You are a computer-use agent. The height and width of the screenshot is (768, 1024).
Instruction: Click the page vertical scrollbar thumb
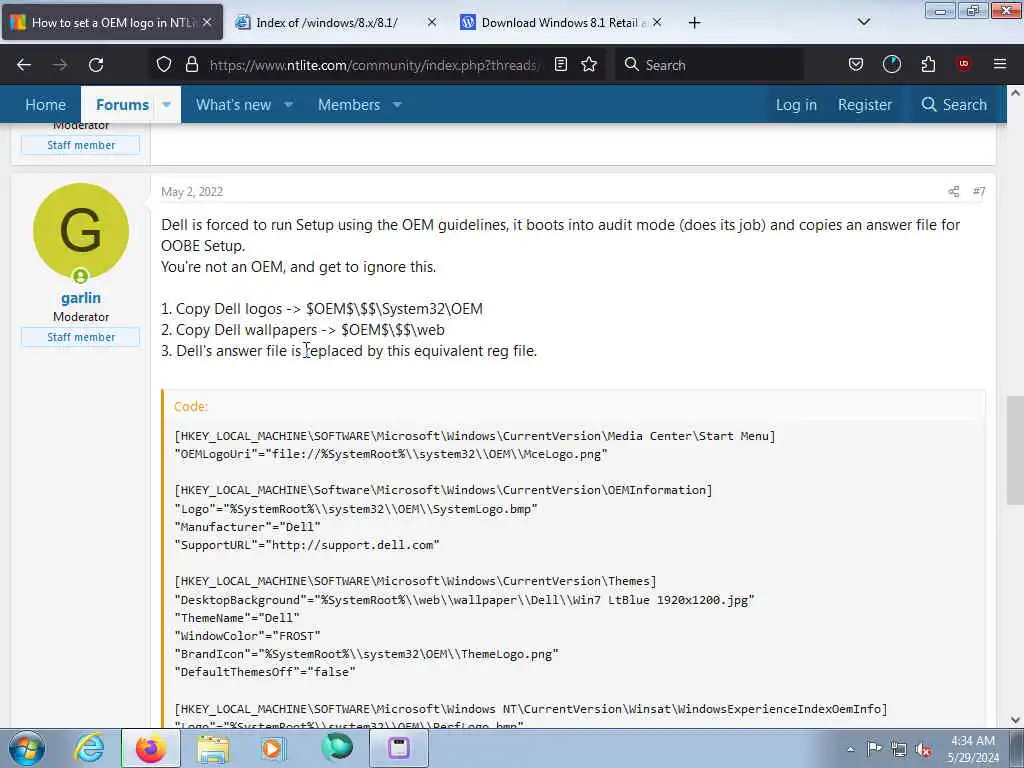(1015, 451)
